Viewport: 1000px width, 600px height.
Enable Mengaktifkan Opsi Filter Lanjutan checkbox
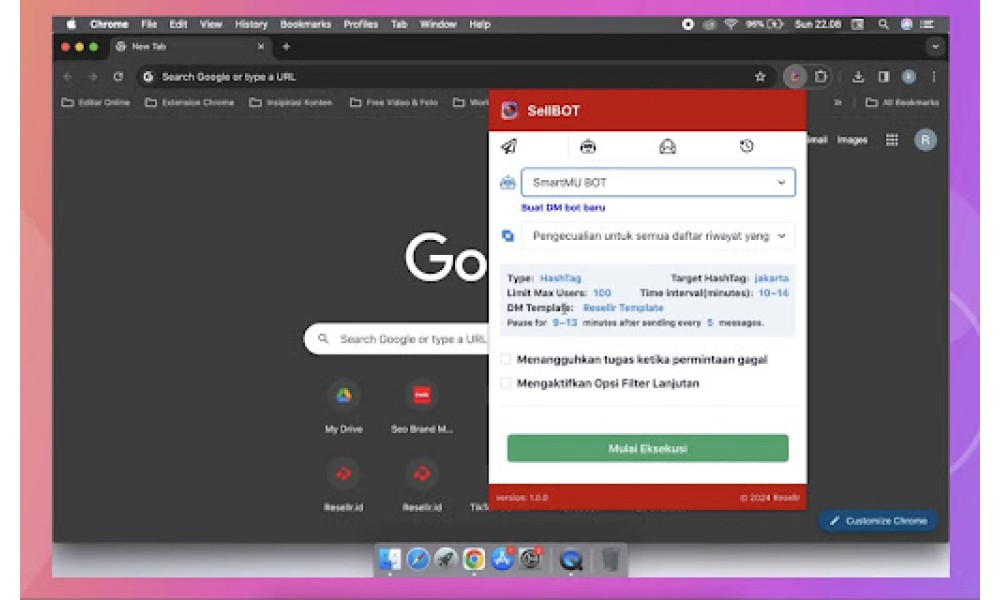tap(506, 383)
